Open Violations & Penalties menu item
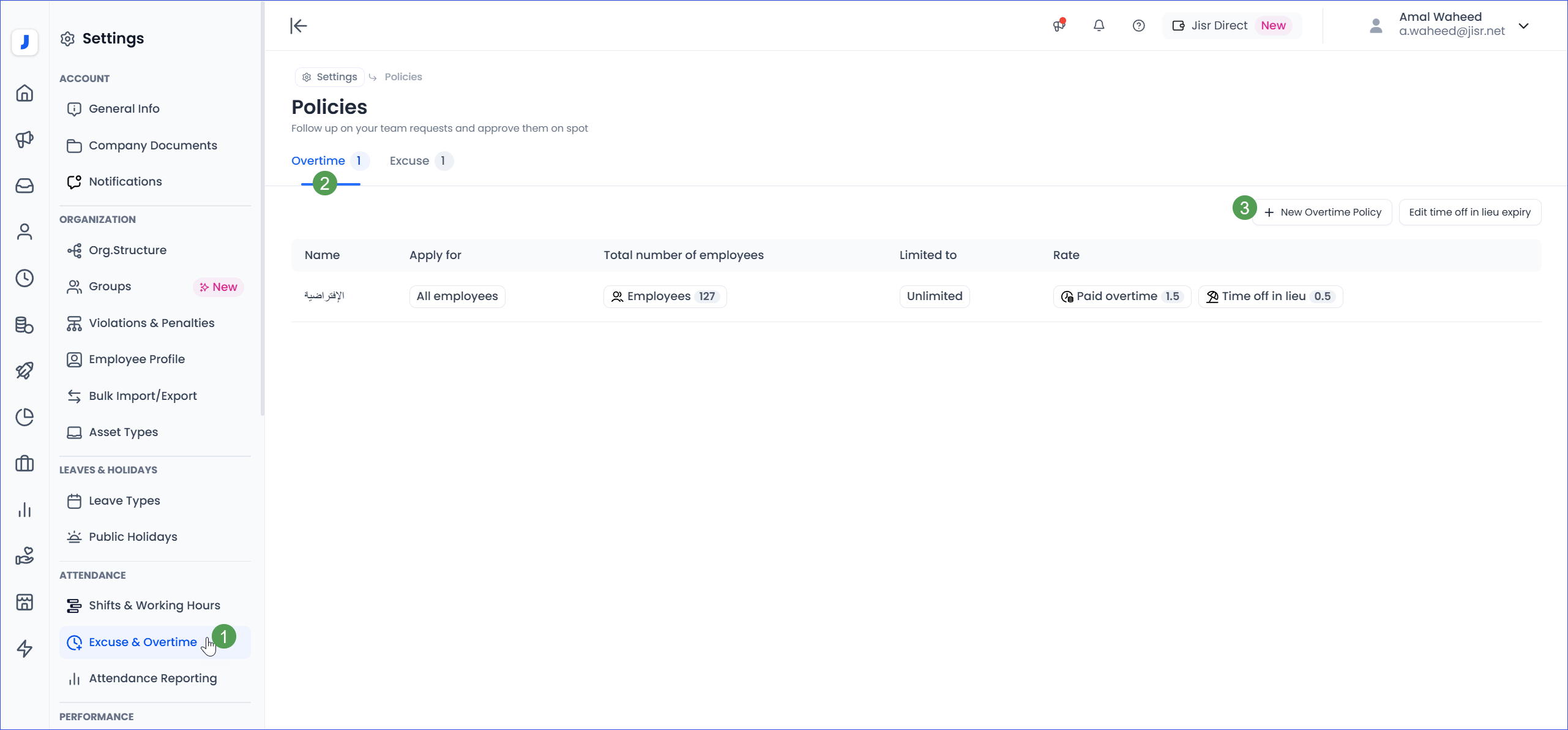This screenshot has width=1568, height=730. (x=151, y=323)
